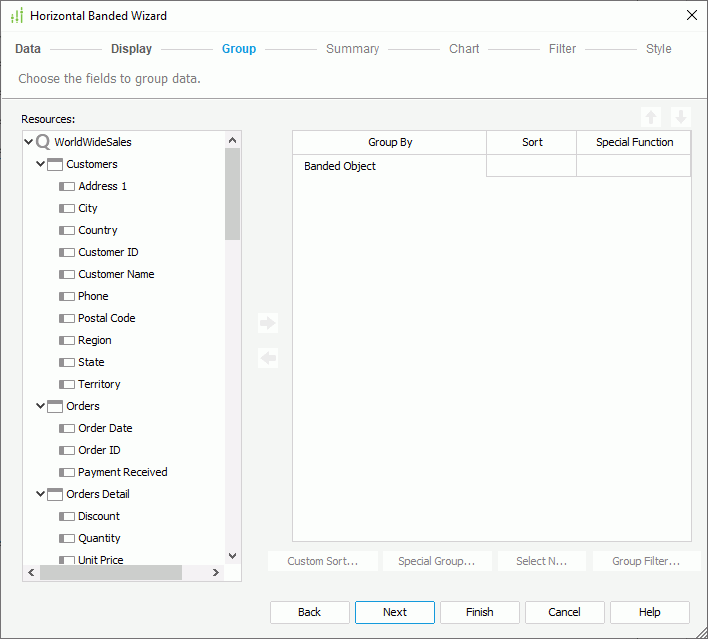Click the Finish button
Image resolution: width=708 pixels, height=639 pixels.
coord(480,612)
